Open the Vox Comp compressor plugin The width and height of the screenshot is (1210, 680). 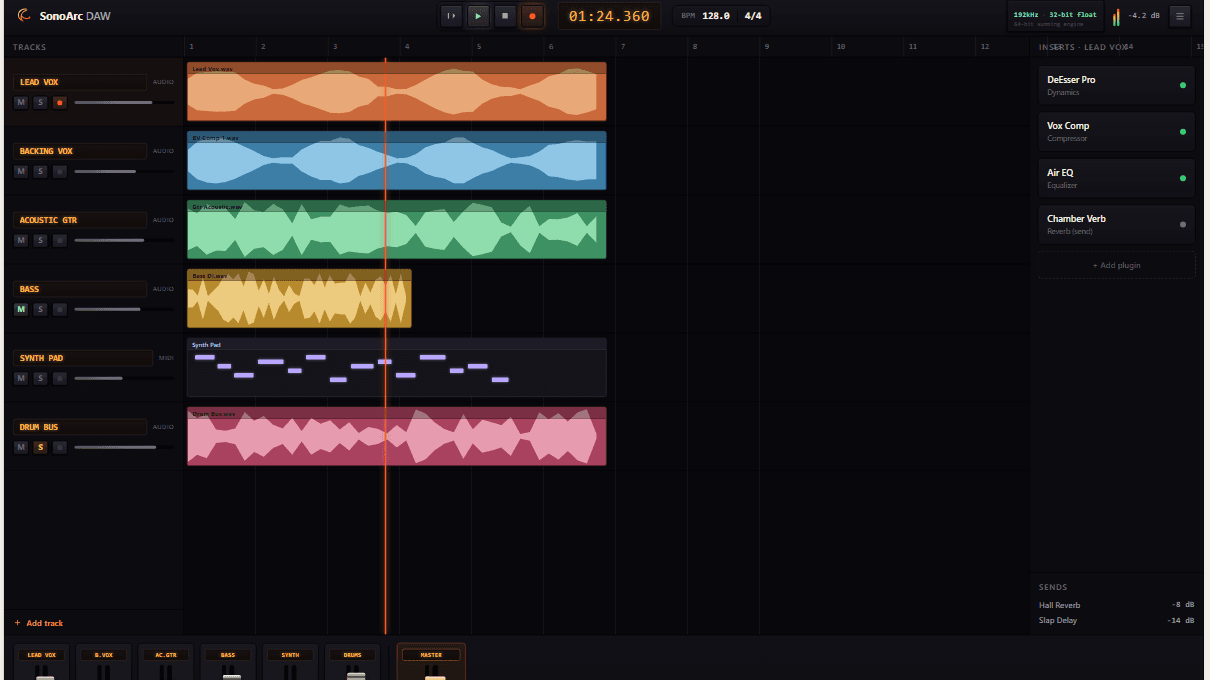click(1116, 132)
